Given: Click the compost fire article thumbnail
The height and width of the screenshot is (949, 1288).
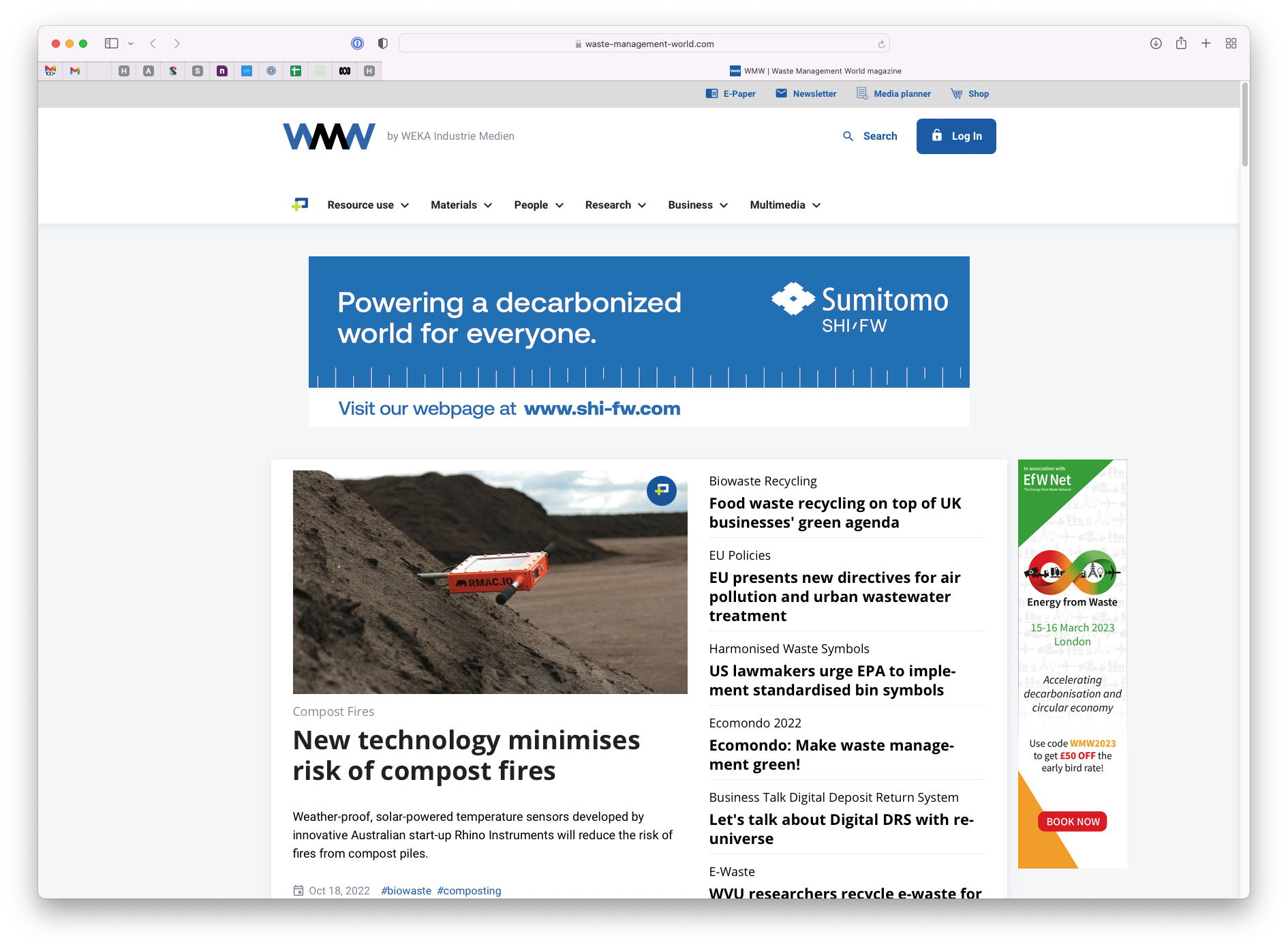Looking at the screenshot, I should tap(490, 582).
